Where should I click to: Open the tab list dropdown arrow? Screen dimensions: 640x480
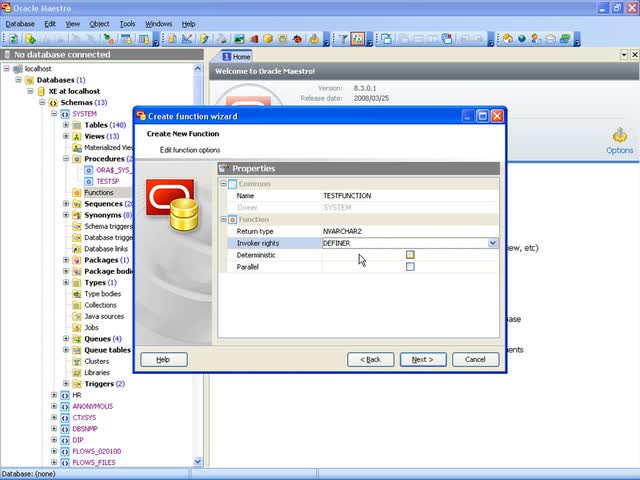(624, 54)
